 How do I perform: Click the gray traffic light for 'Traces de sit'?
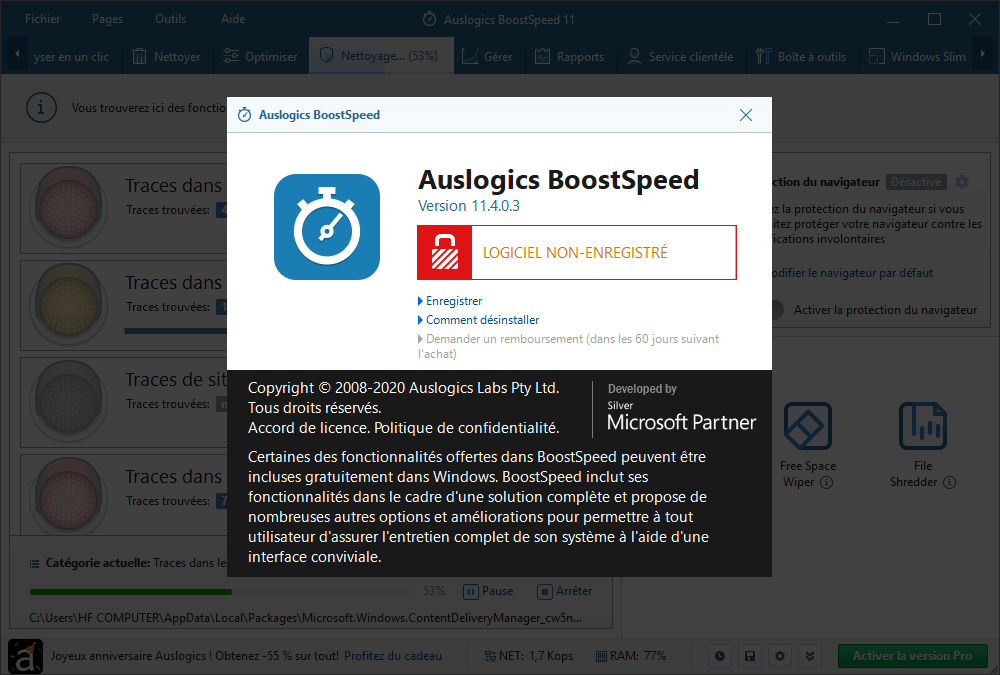(x=69, y=401)
